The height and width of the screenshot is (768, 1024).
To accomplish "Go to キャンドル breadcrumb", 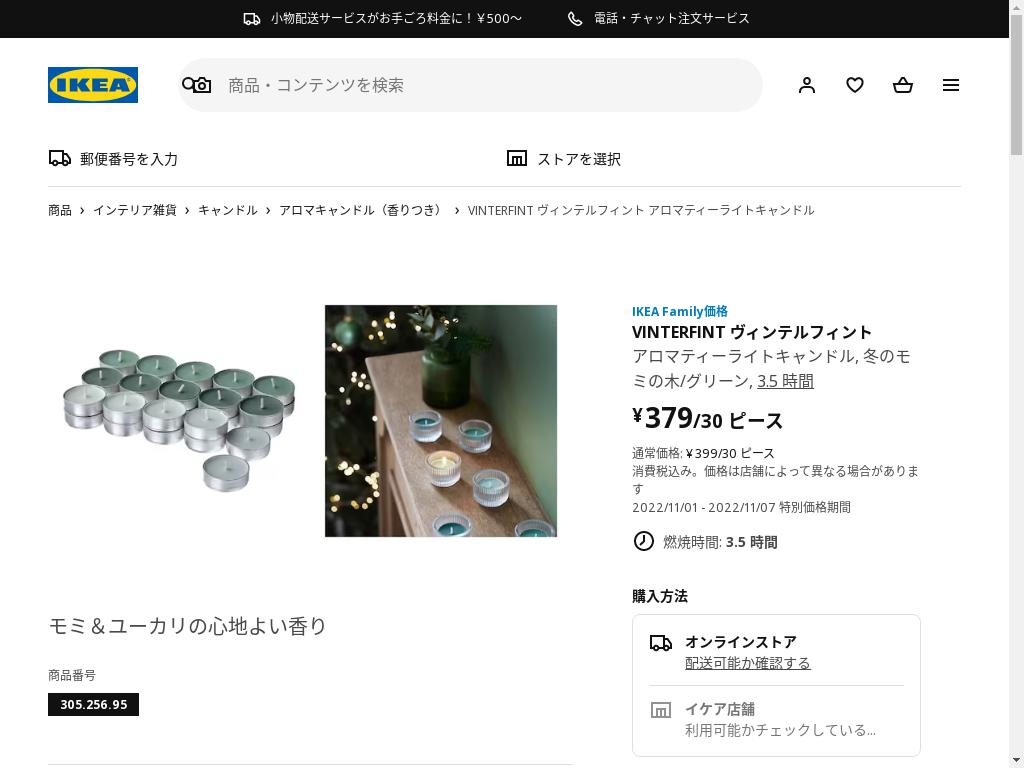I will click(228, 210).
